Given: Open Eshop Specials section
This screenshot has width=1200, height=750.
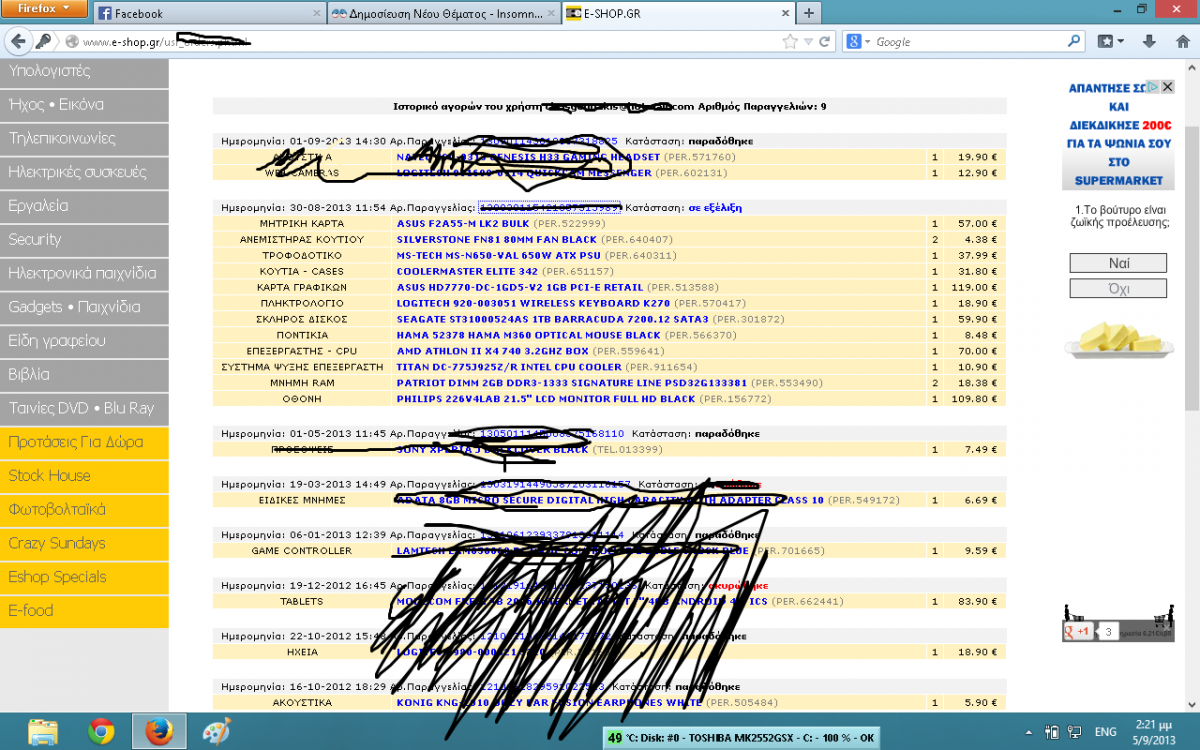Looking at the screenshot, I should 84,577.
